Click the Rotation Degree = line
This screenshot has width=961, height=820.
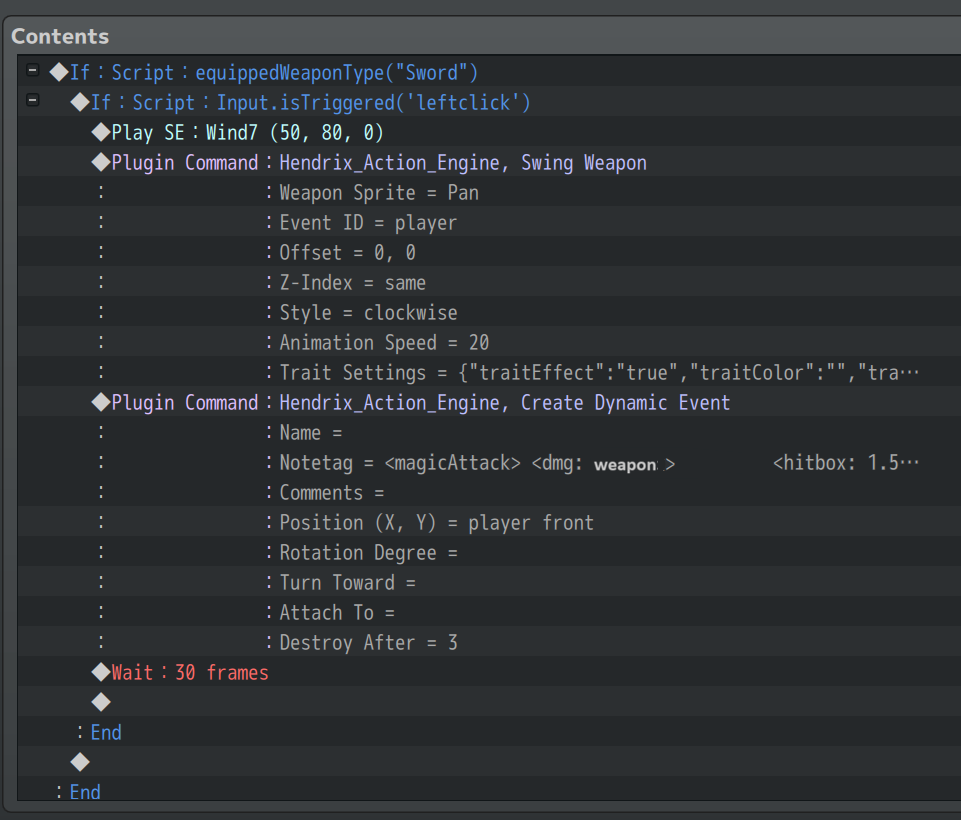point(489,552)
